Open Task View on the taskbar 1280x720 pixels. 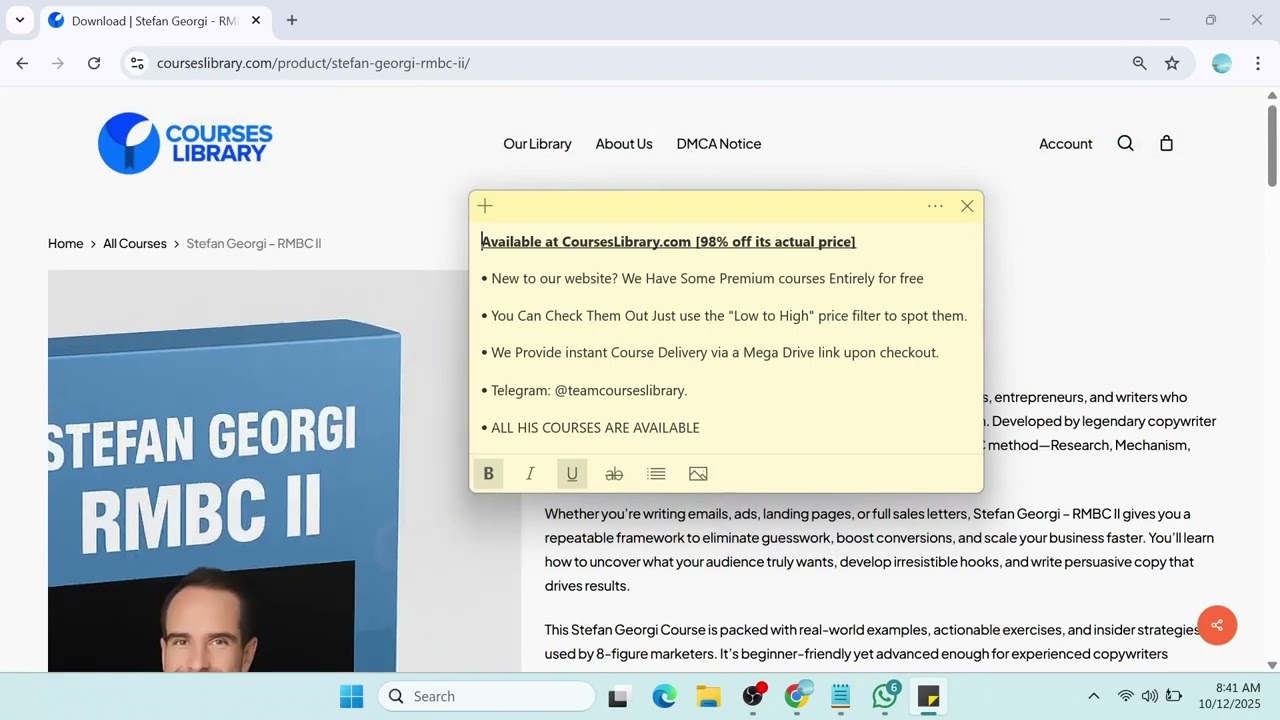point(618,696)
